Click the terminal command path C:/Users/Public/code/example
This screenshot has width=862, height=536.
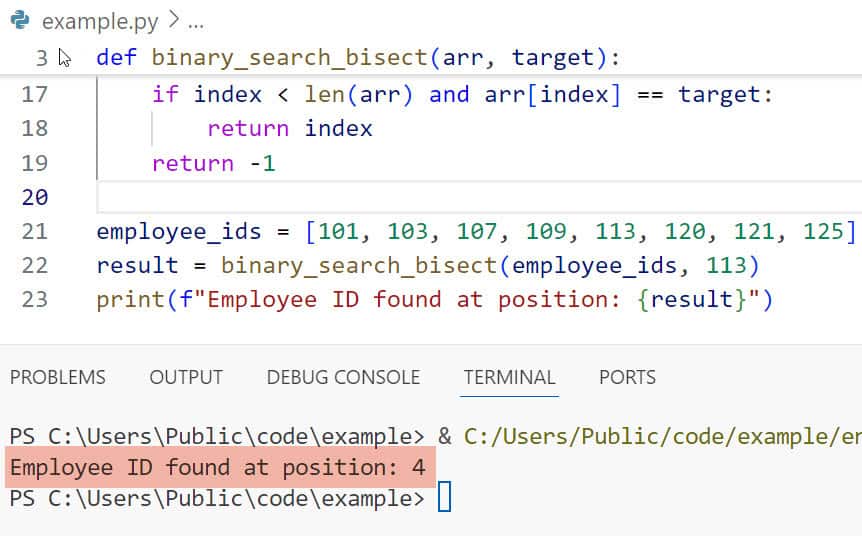click(x=662, y=436)
